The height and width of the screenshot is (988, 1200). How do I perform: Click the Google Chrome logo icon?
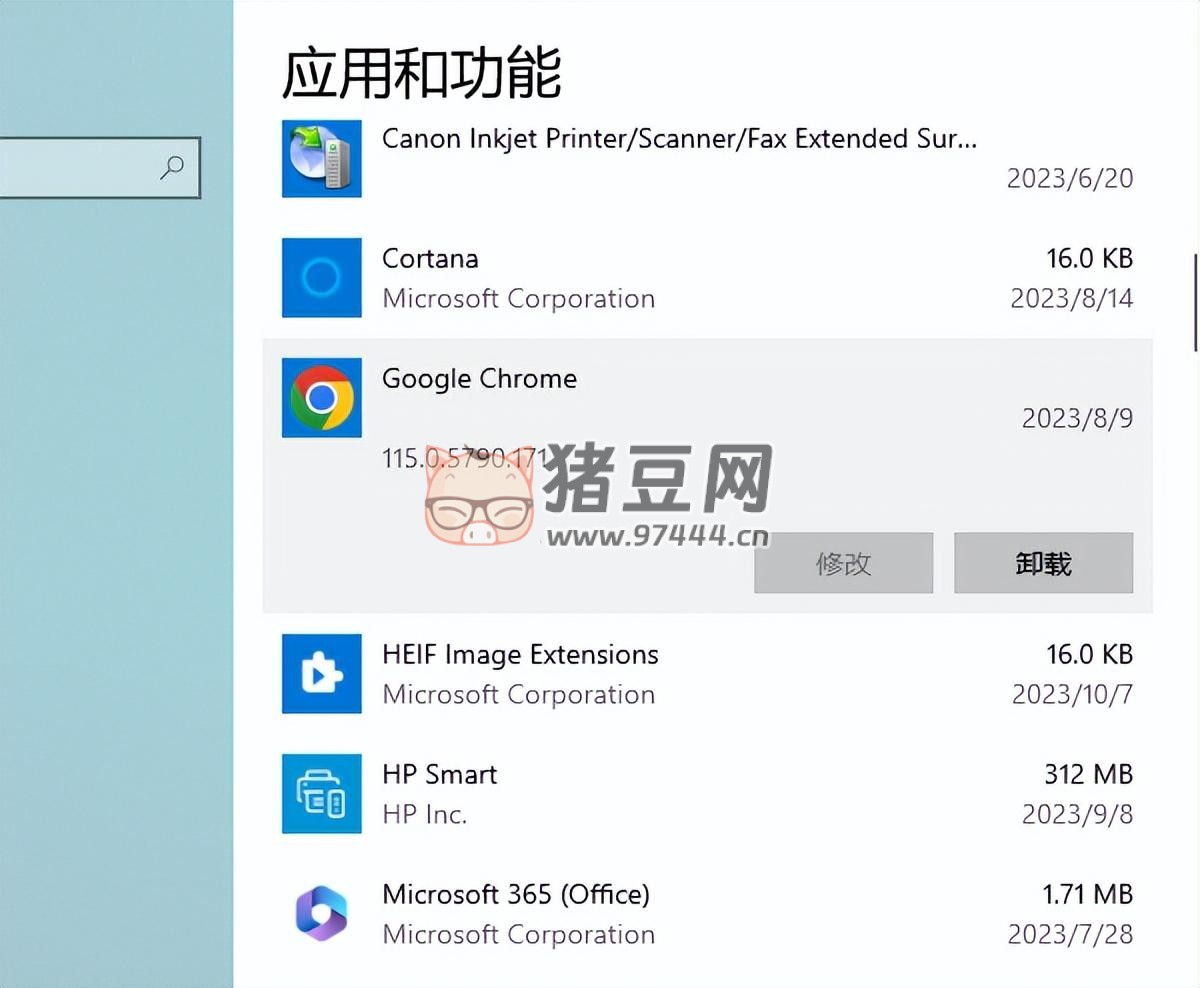tap(321, 398)
